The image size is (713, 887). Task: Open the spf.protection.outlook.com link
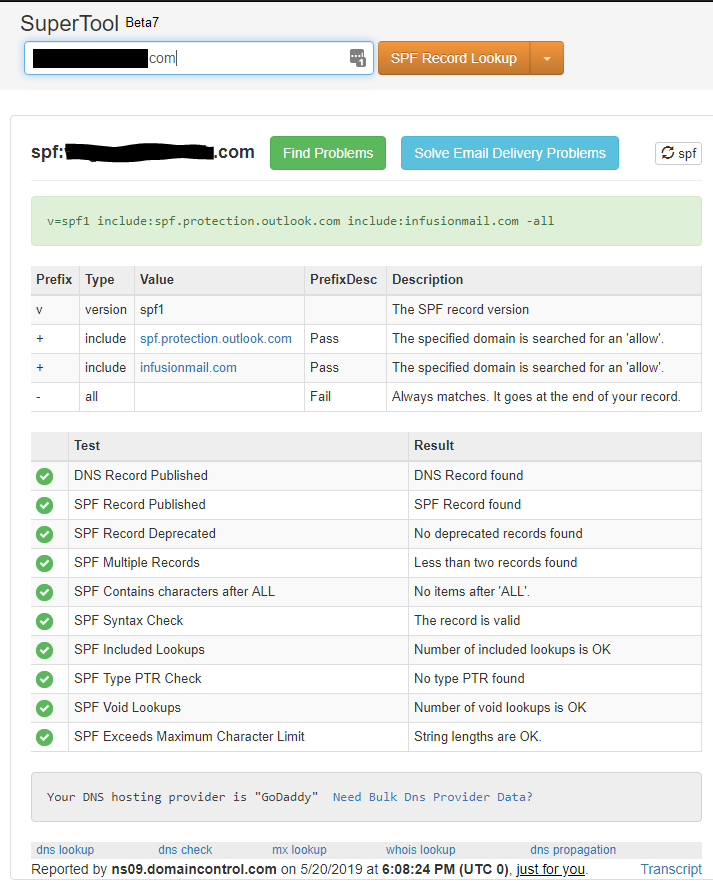click(216, 338)
